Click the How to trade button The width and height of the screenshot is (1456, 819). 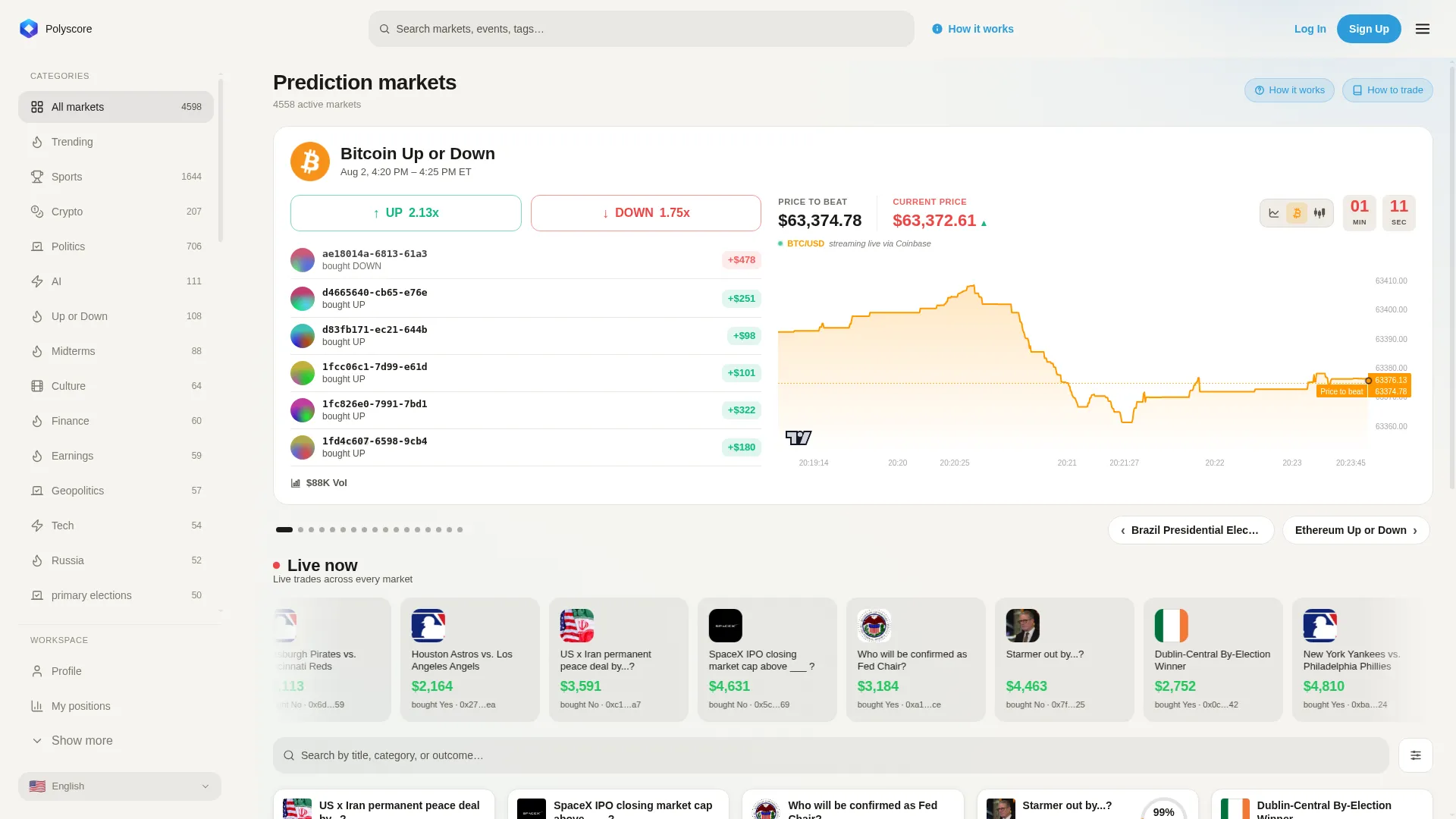pos(1387,90)
